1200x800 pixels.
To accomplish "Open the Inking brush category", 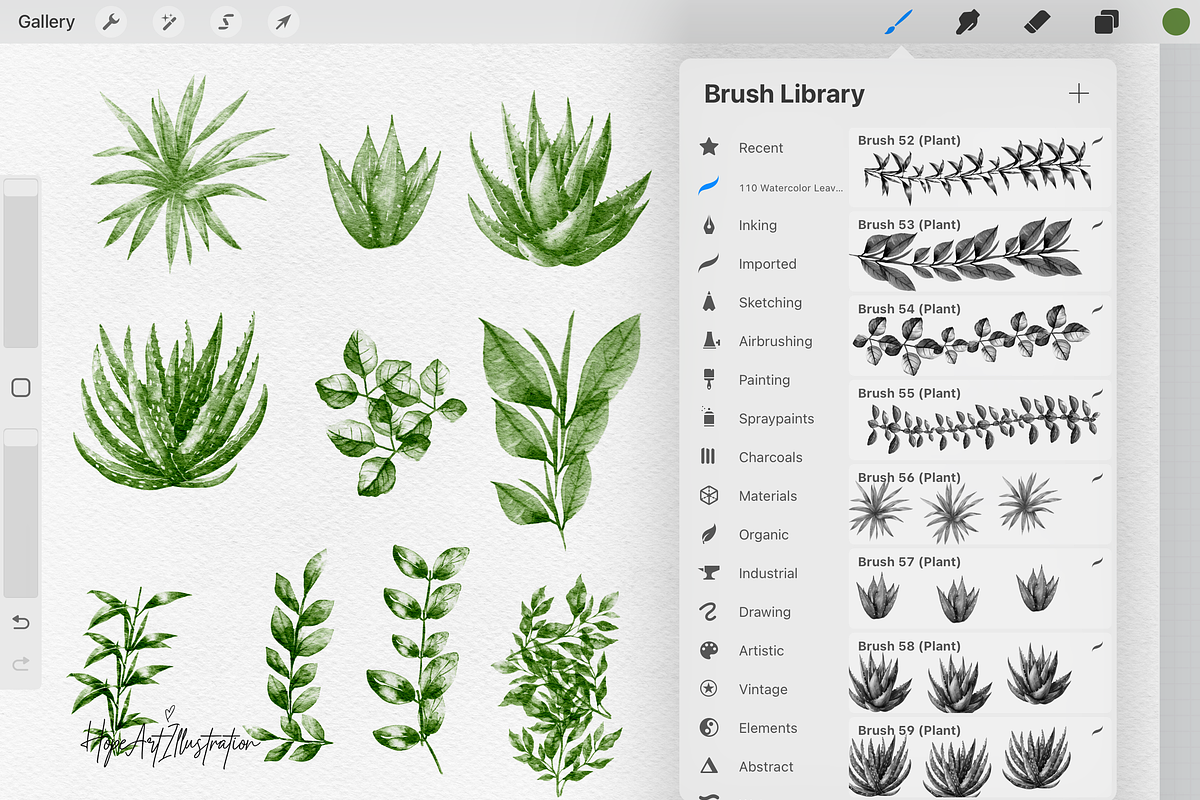I will 757,226.
